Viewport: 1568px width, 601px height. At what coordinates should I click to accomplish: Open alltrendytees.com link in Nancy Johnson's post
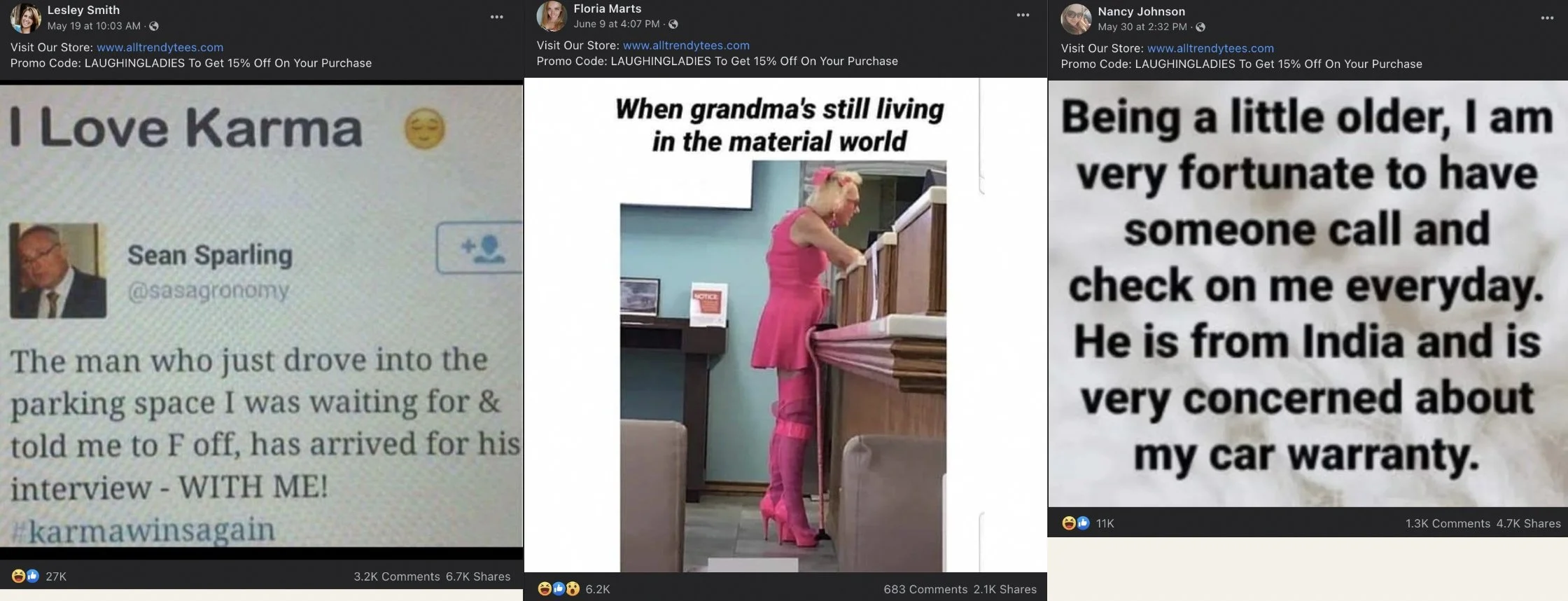tap(1210, 48)
